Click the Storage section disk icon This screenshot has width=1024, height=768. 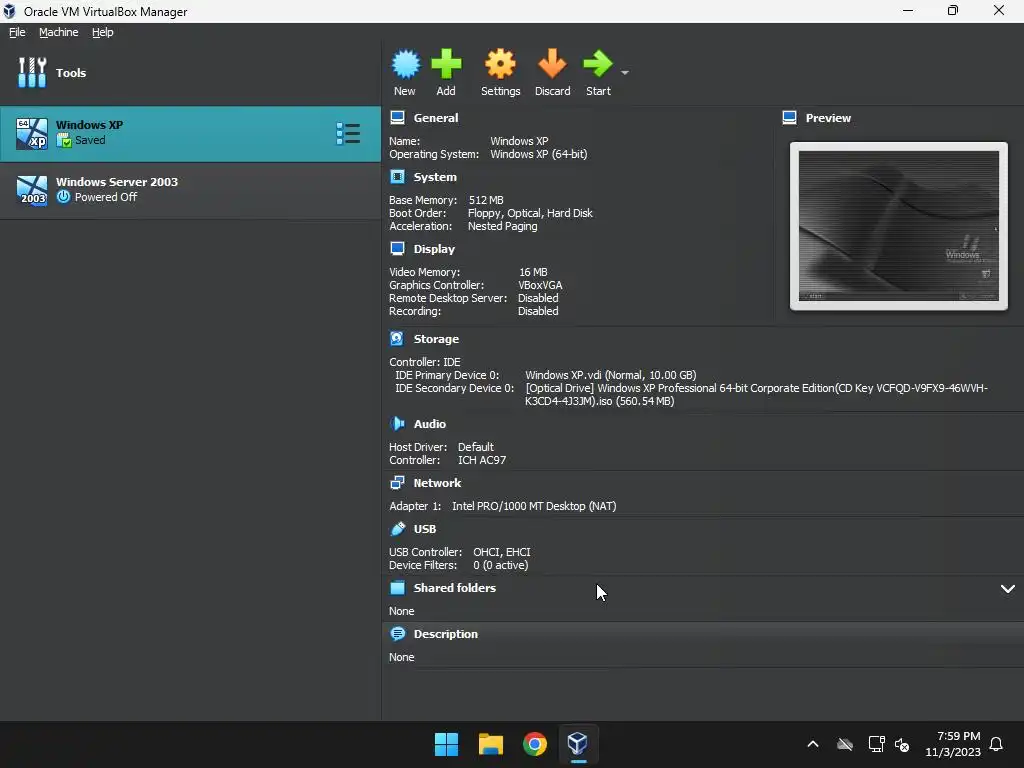coord(397,338)
